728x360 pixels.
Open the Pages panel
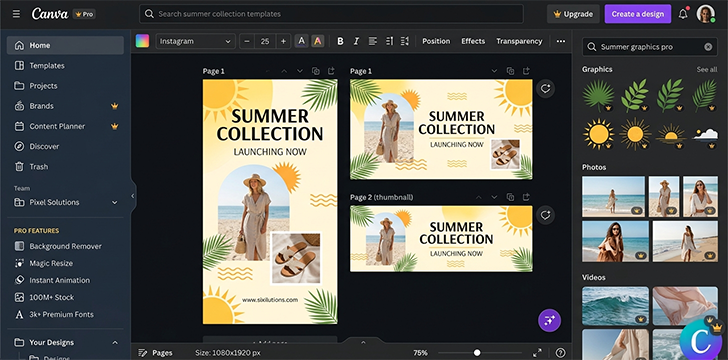(x=156, y=353)
